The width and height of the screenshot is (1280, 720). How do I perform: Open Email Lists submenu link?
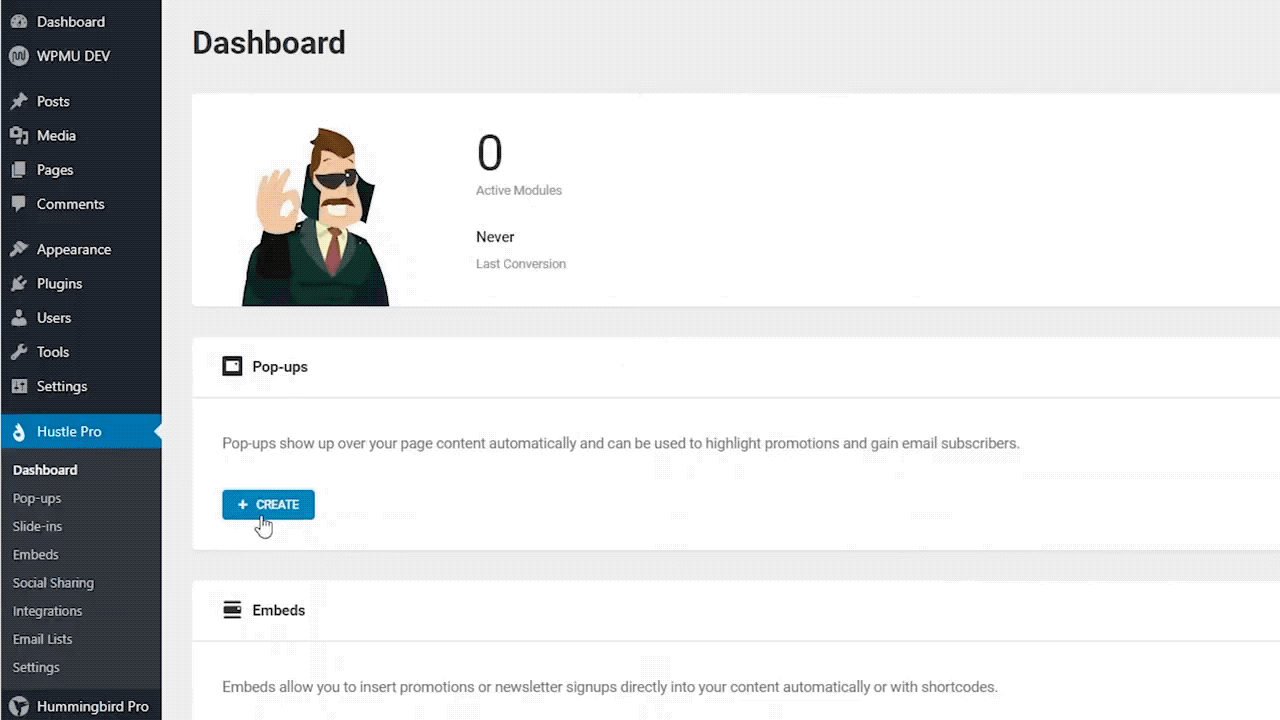pos(42,639)
